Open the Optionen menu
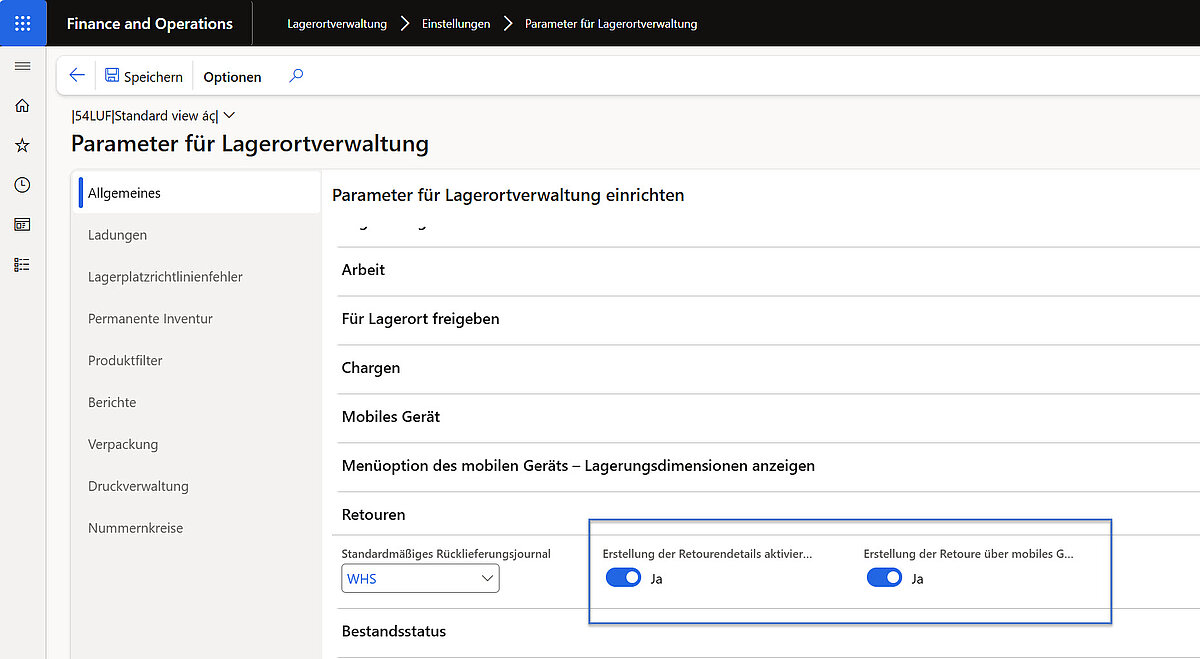 (231, 76)
